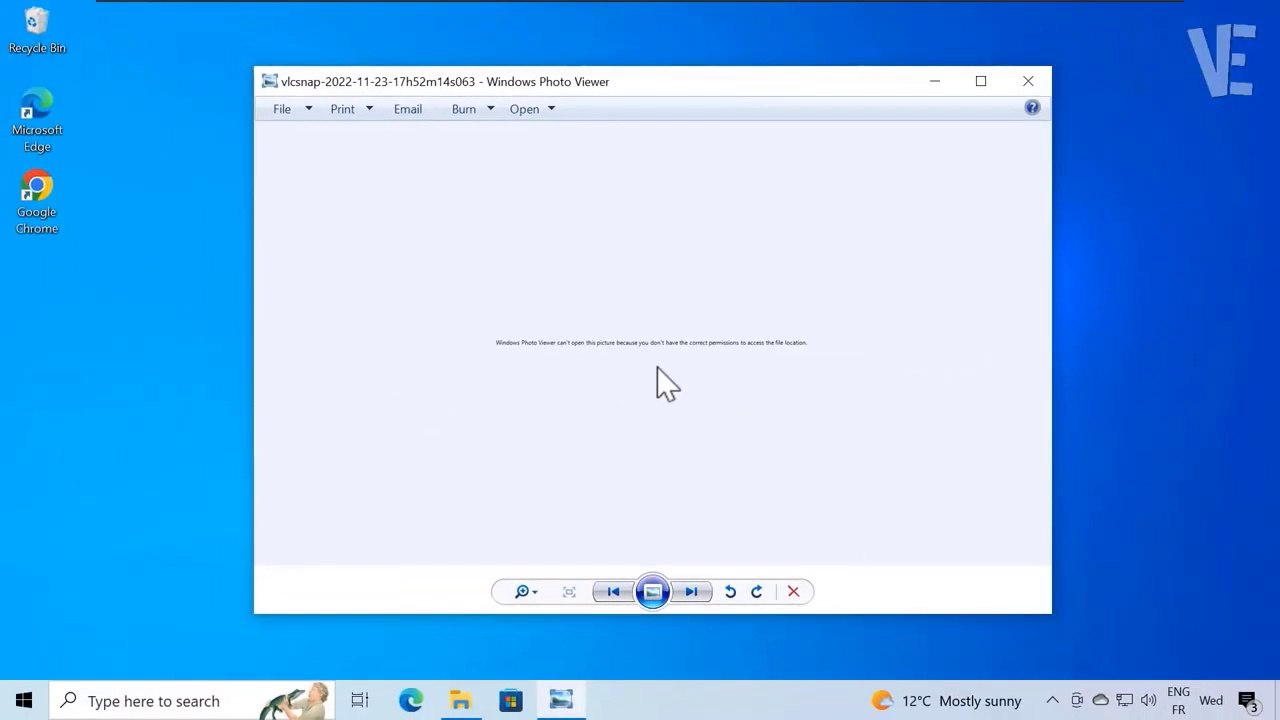This screenshot has width=1280, height=720.
Task: Play the slide show
Action: pyautogui.click(x=652, y=592)
